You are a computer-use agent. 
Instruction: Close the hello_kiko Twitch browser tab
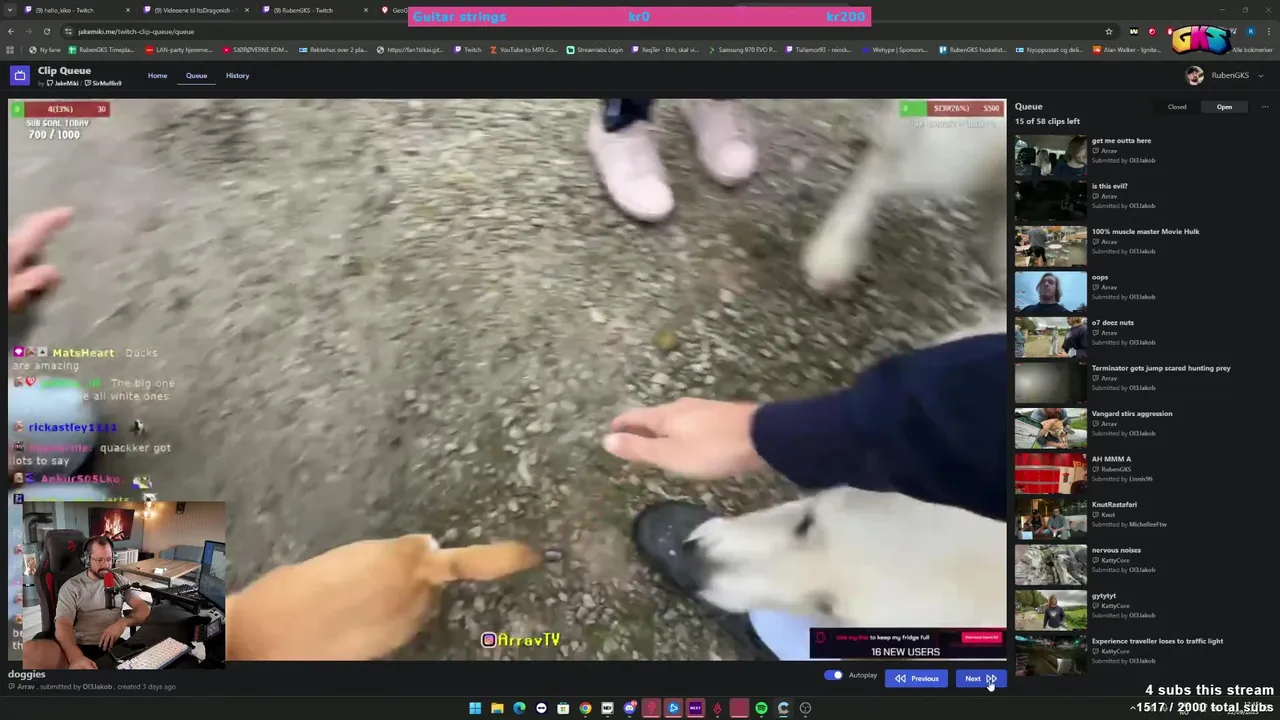pos(127,10)
